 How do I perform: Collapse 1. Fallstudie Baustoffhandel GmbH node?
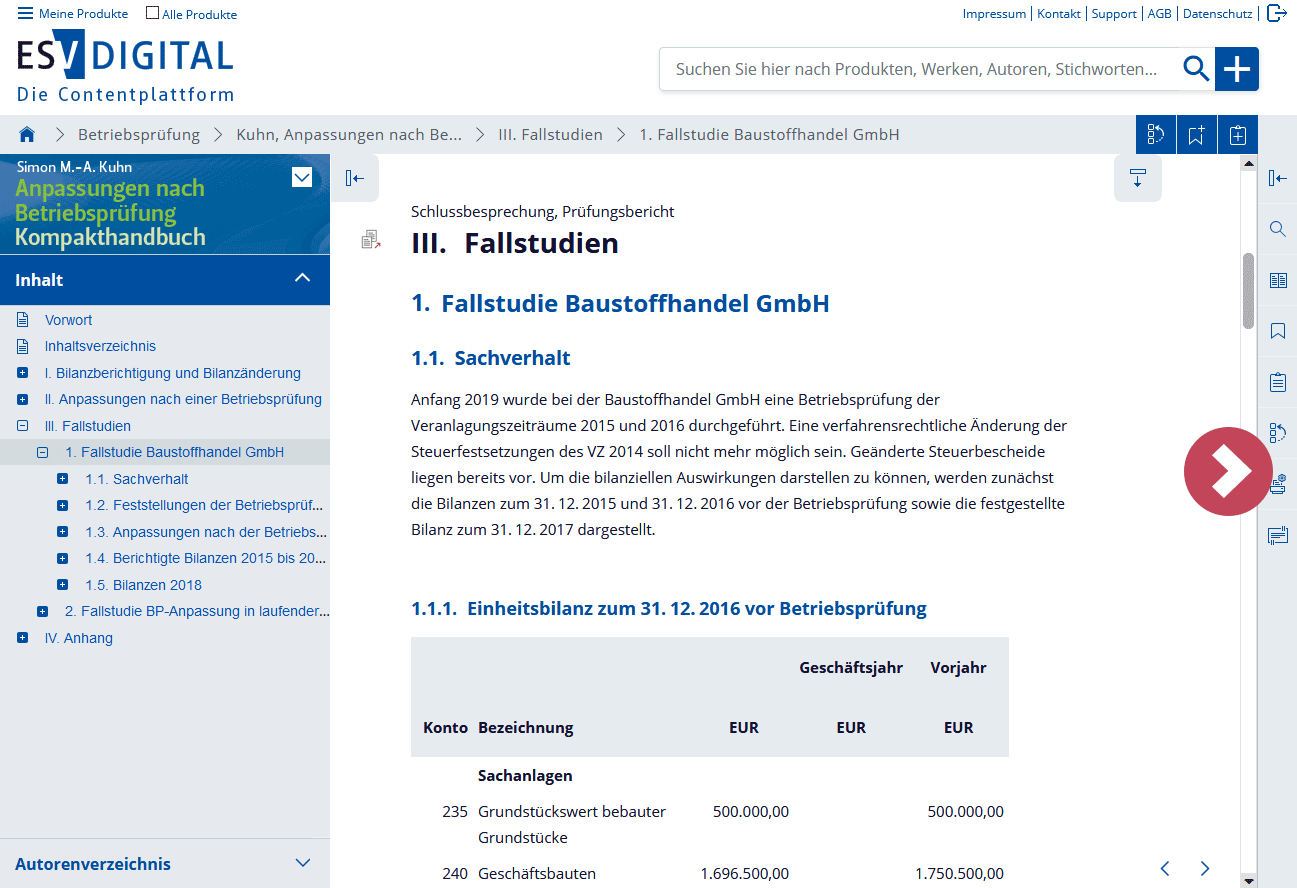(x=43, y=452)
